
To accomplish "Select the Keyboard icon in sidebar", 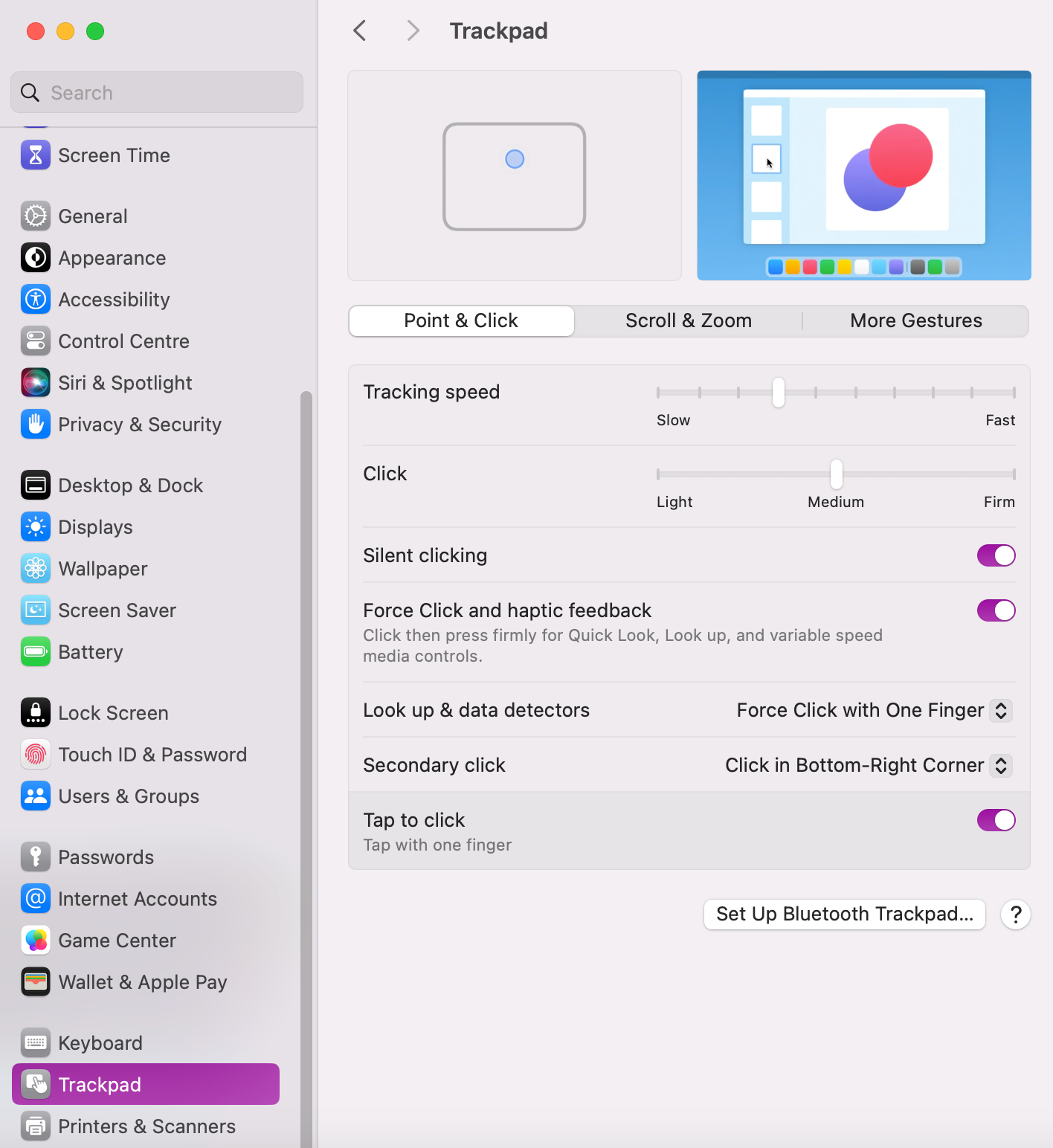I will pyautogui.click(x=35, y=1042).
